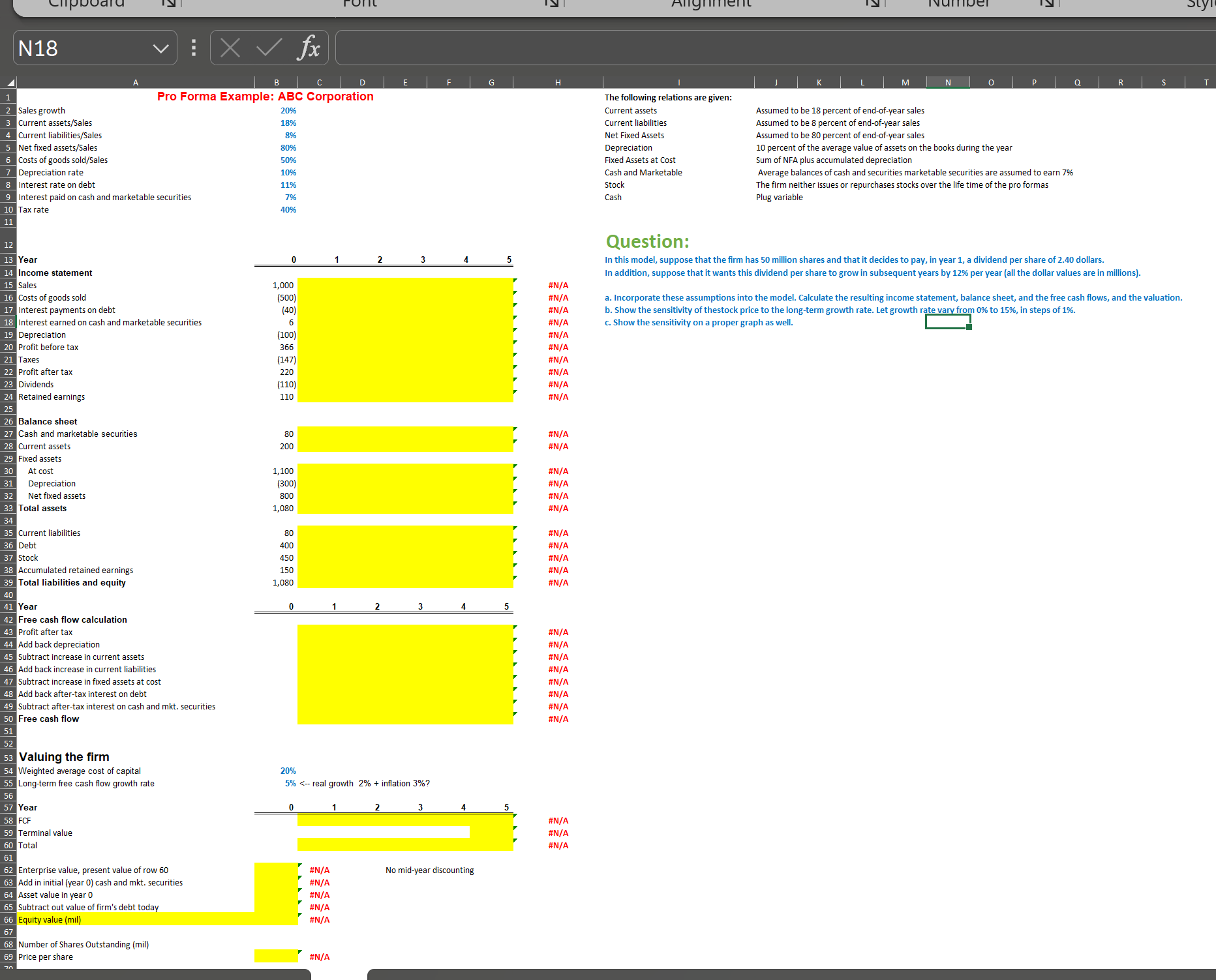Click the 'c. Show the sensitivity on a proper graph' line
This screenshot has height=980, width=1216.
(699, 322)
